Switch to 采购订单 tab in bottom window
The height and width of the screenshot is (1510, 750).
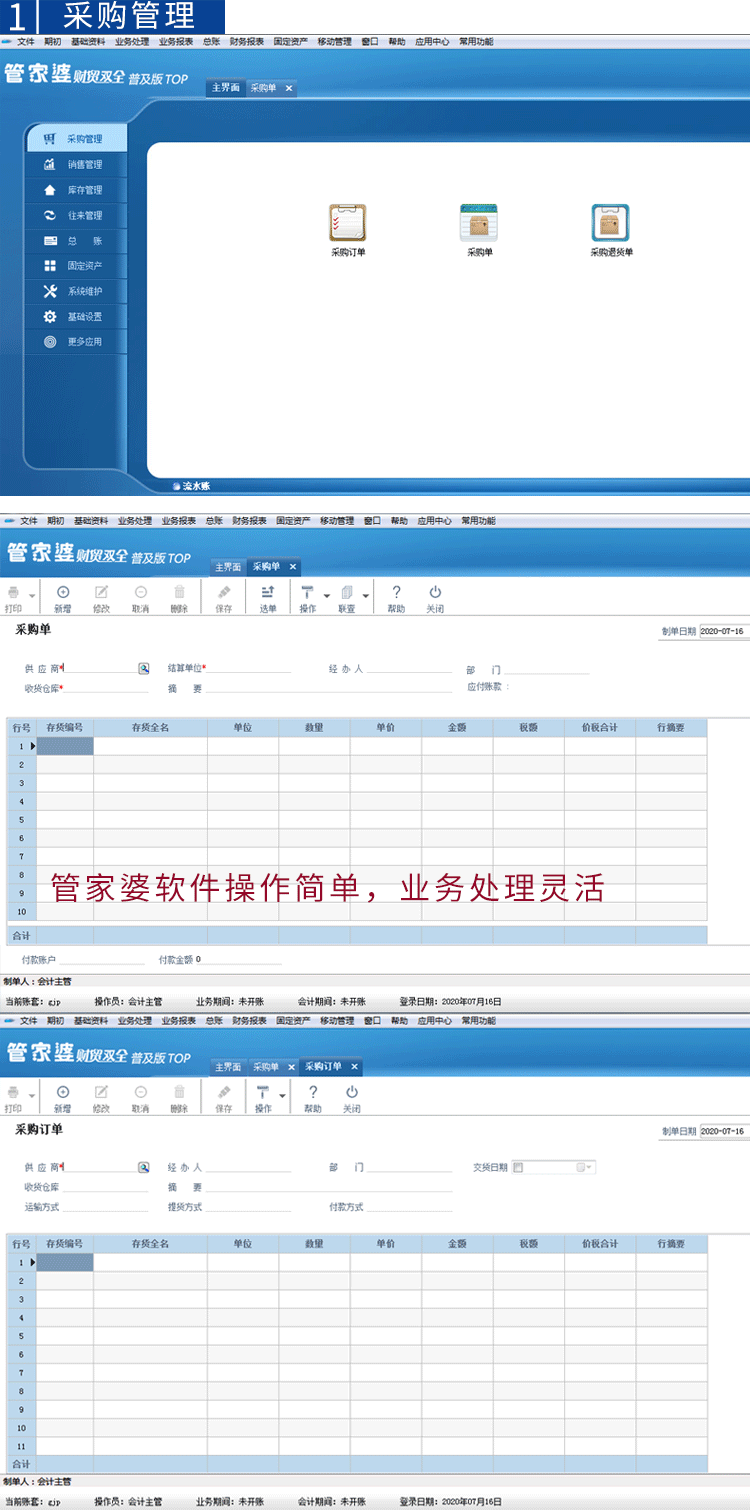click(x=323, y=1067)
